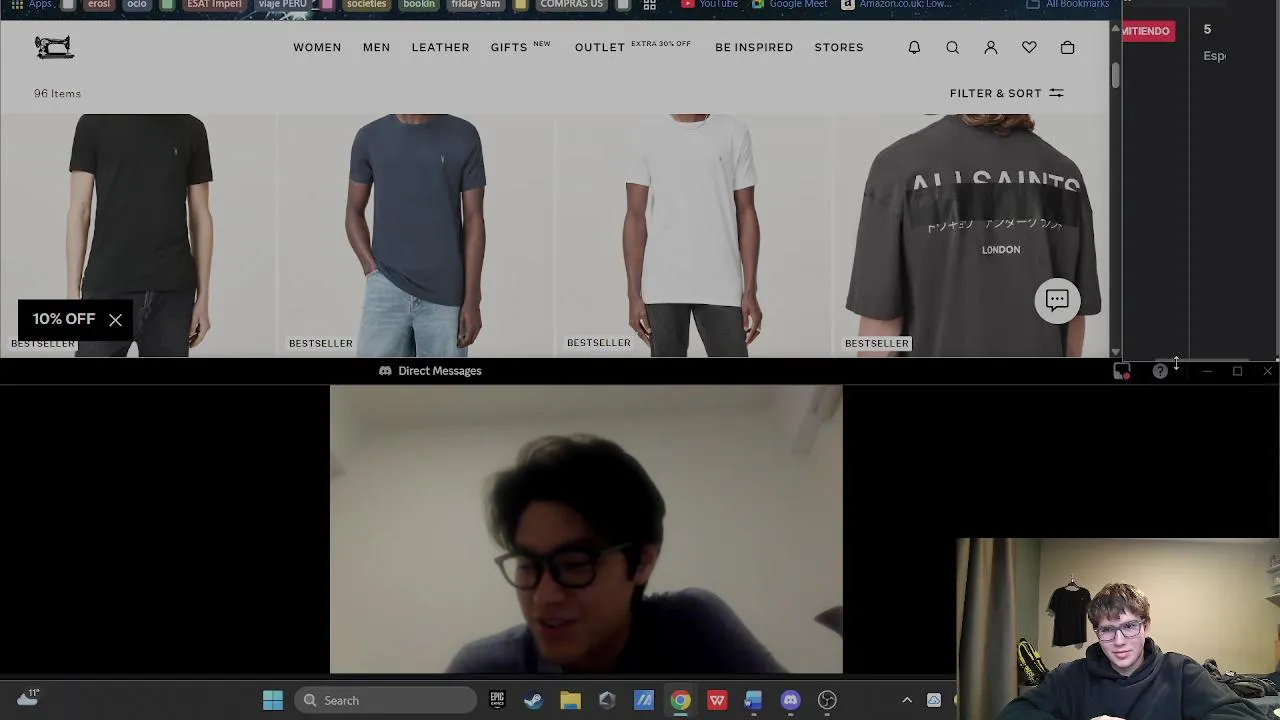Open the FILTER & SORT panel

[x=1006, y=93]
